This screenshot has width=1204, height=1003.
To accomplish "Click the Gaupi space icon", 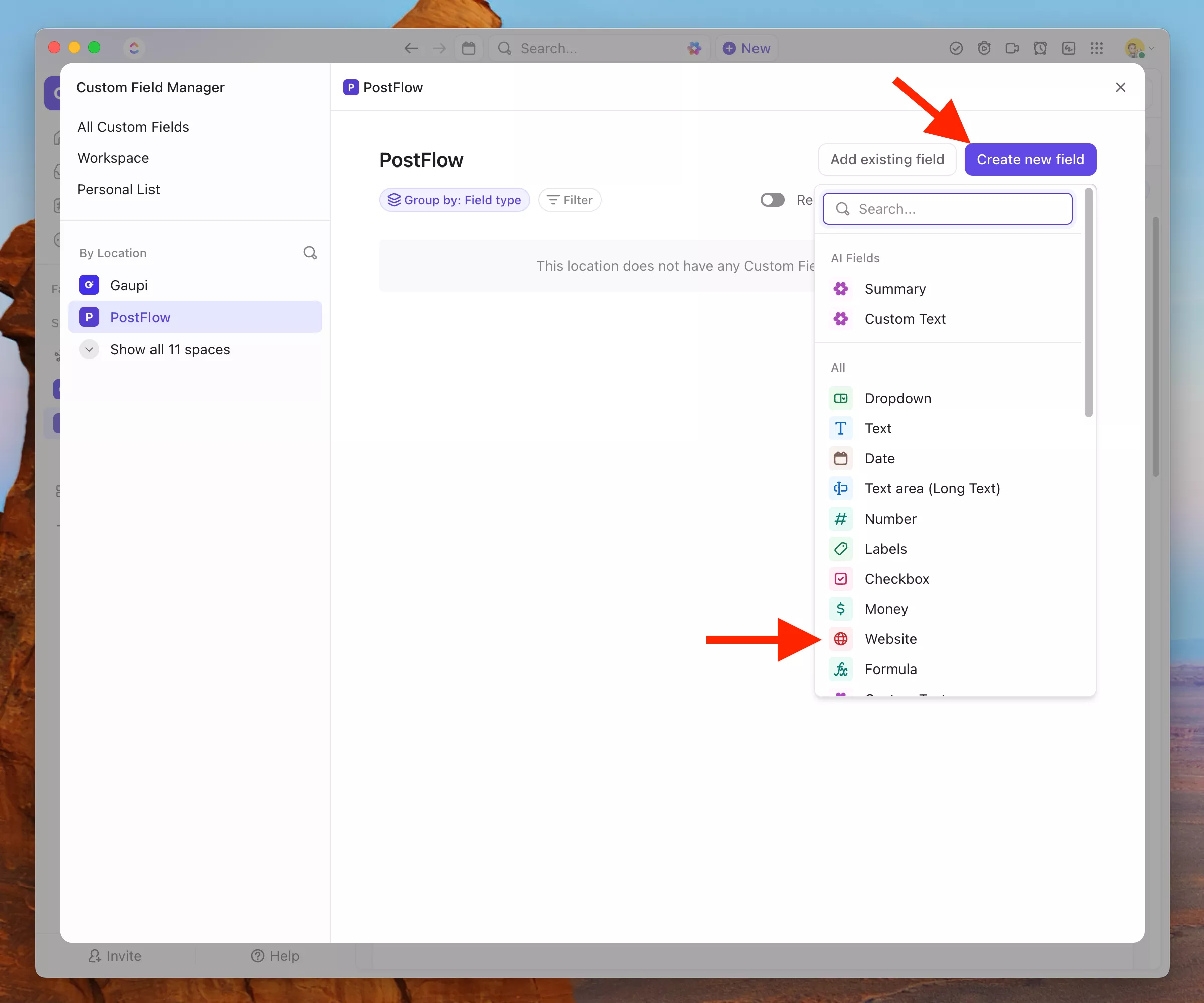I will 89,285.
